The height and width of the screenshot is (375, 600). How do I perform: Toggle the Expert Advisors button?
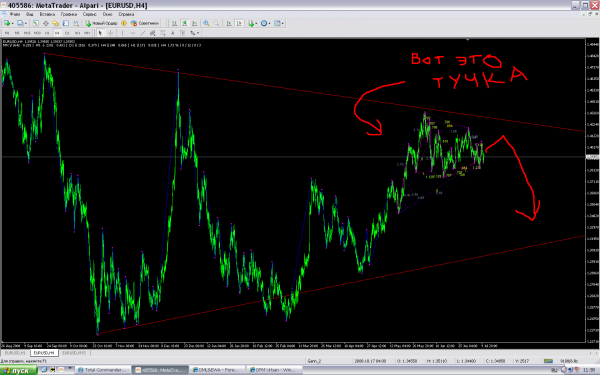click(145, 23)
